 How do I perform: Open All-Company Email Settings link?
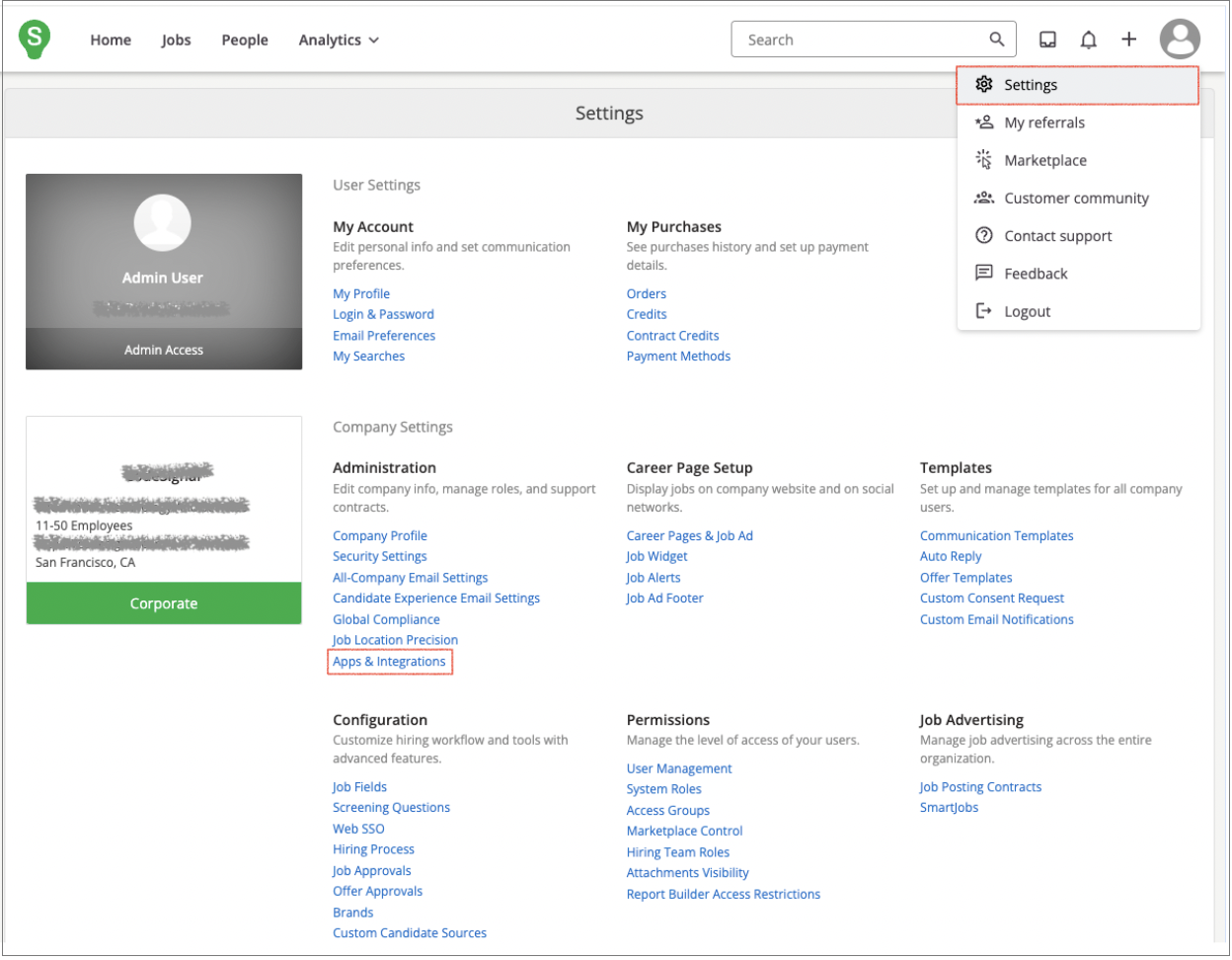(x=410, y=578)
